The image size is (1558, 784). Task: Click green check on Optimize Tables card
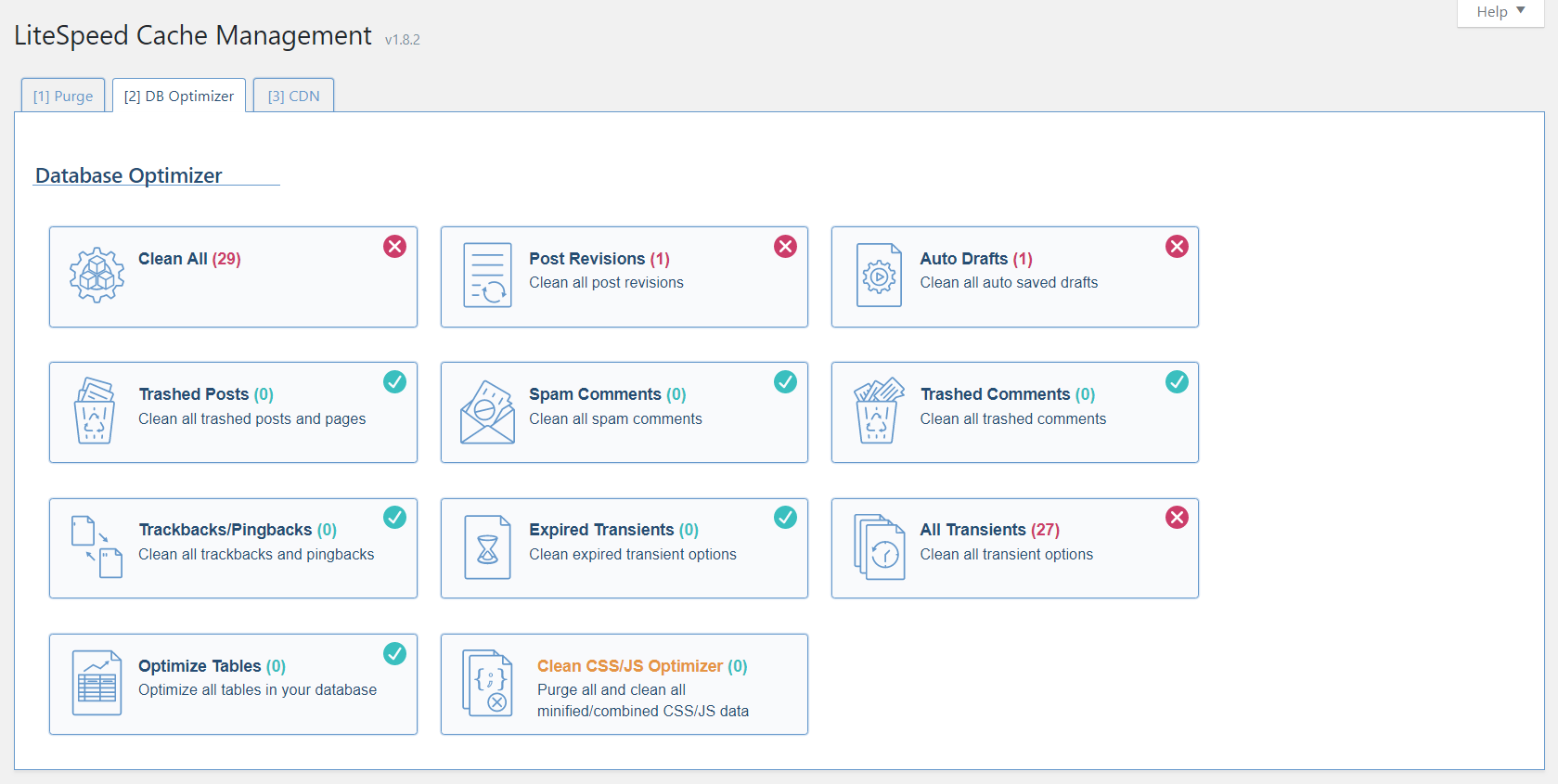click(394, 653)
